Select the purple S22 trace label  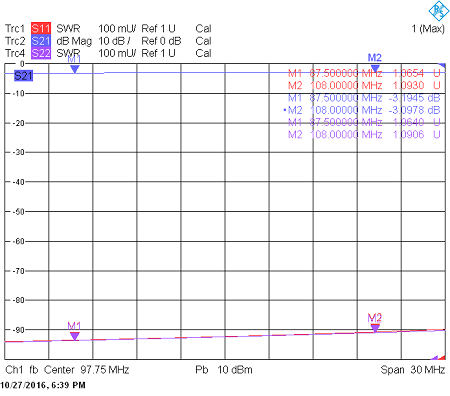coord(41,53)
